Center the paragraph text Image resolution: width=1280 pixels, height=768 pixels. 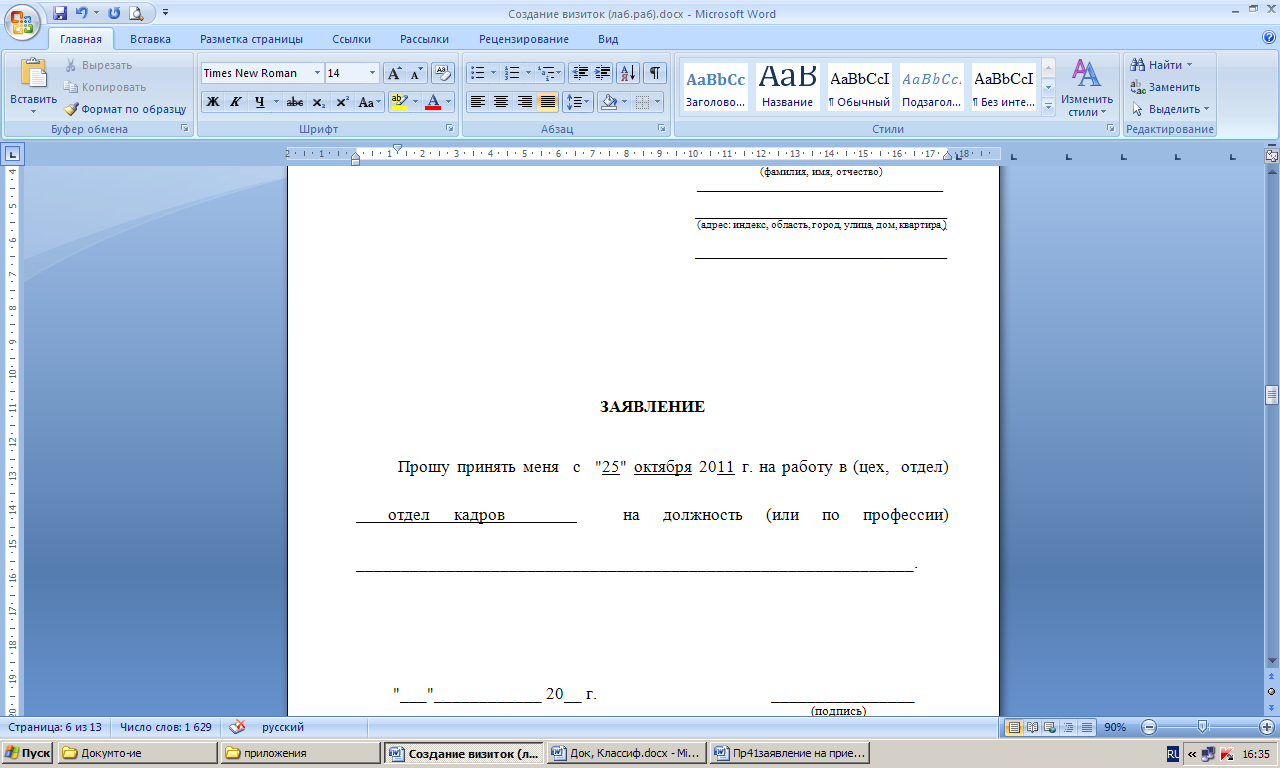pyautogui.click(x=501, y=102)
